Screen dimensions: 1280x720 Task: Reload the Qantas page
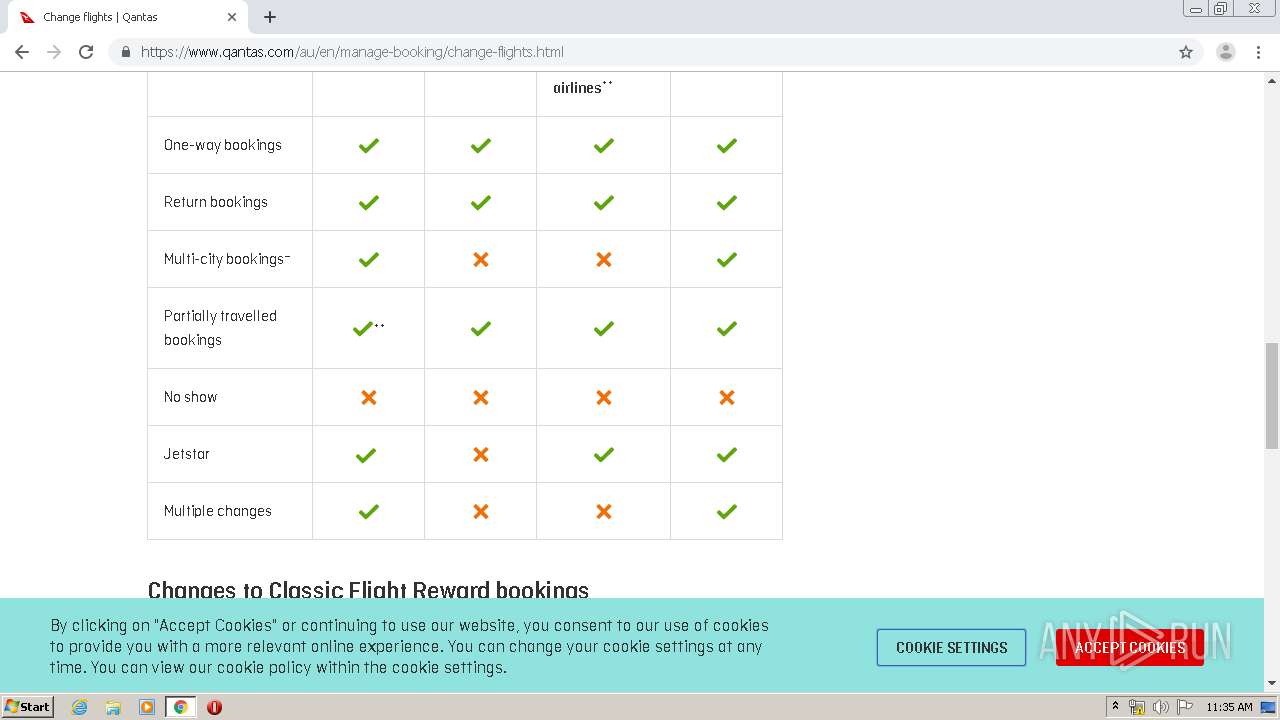pyautogui.click(x=86, y=52)
